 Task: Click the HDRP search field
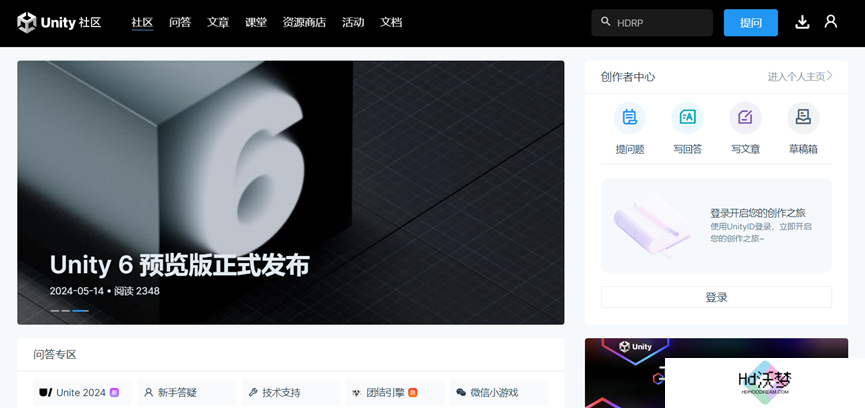pyautogui.click(x=652, y=23)
